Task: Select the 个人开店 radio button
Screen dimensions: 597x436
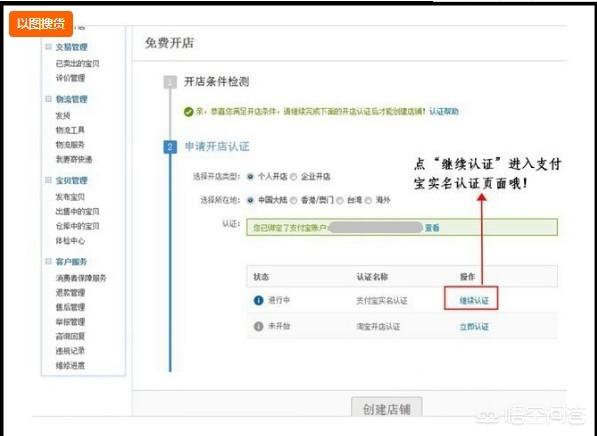Action: [x=250, y=177]
